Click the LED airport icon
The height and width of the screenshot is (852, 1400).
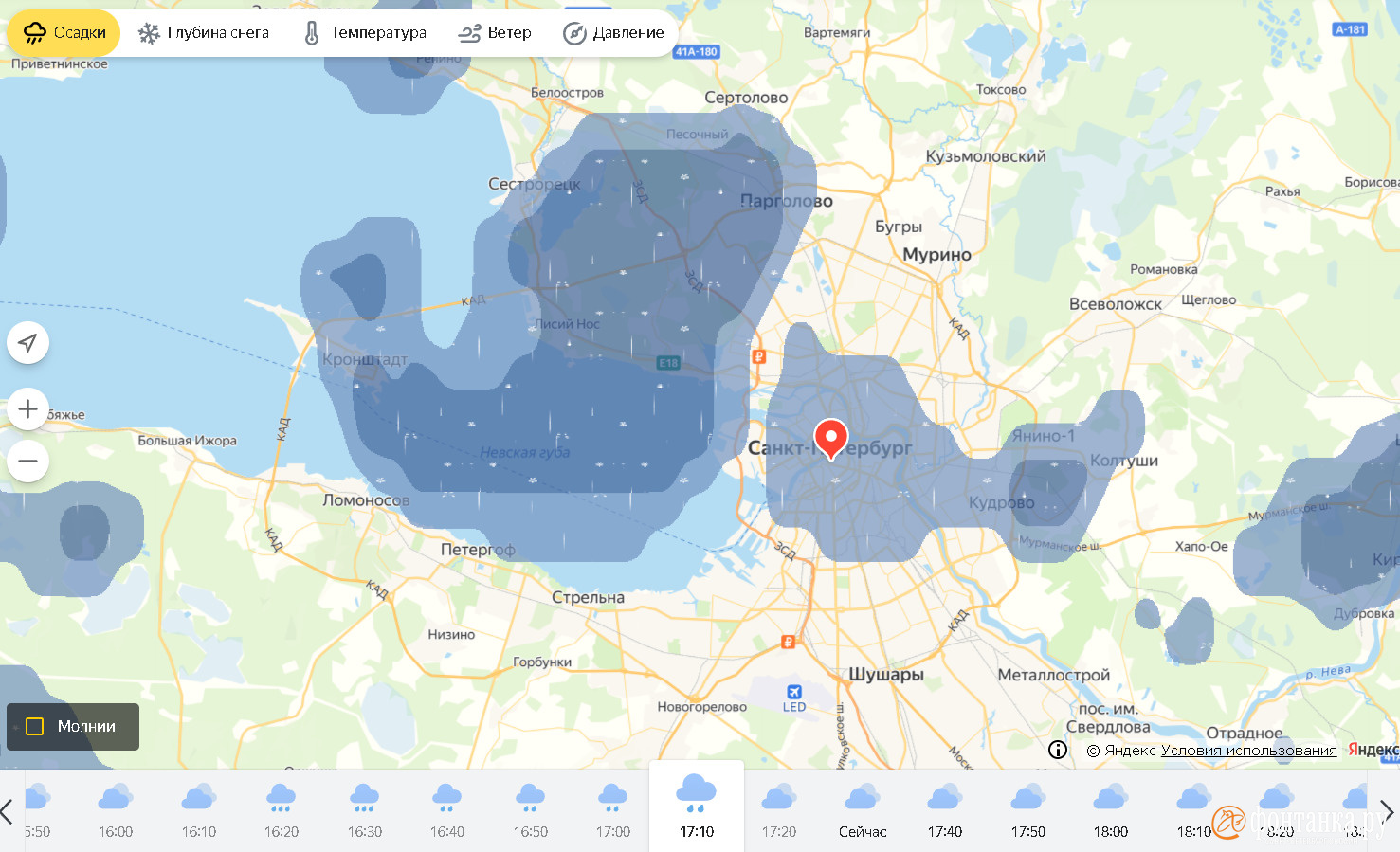[794, 693]
